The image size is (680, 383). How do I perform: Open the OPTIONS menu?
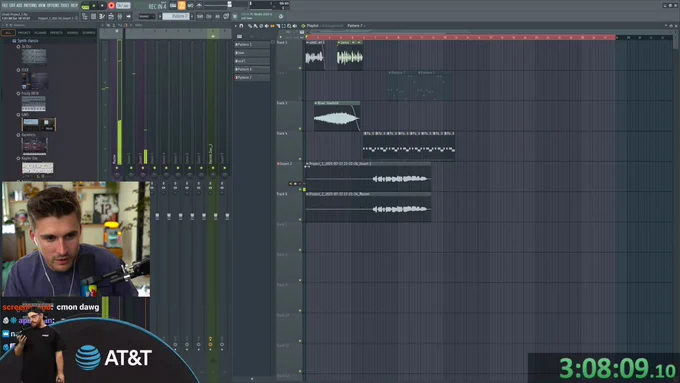53,6
